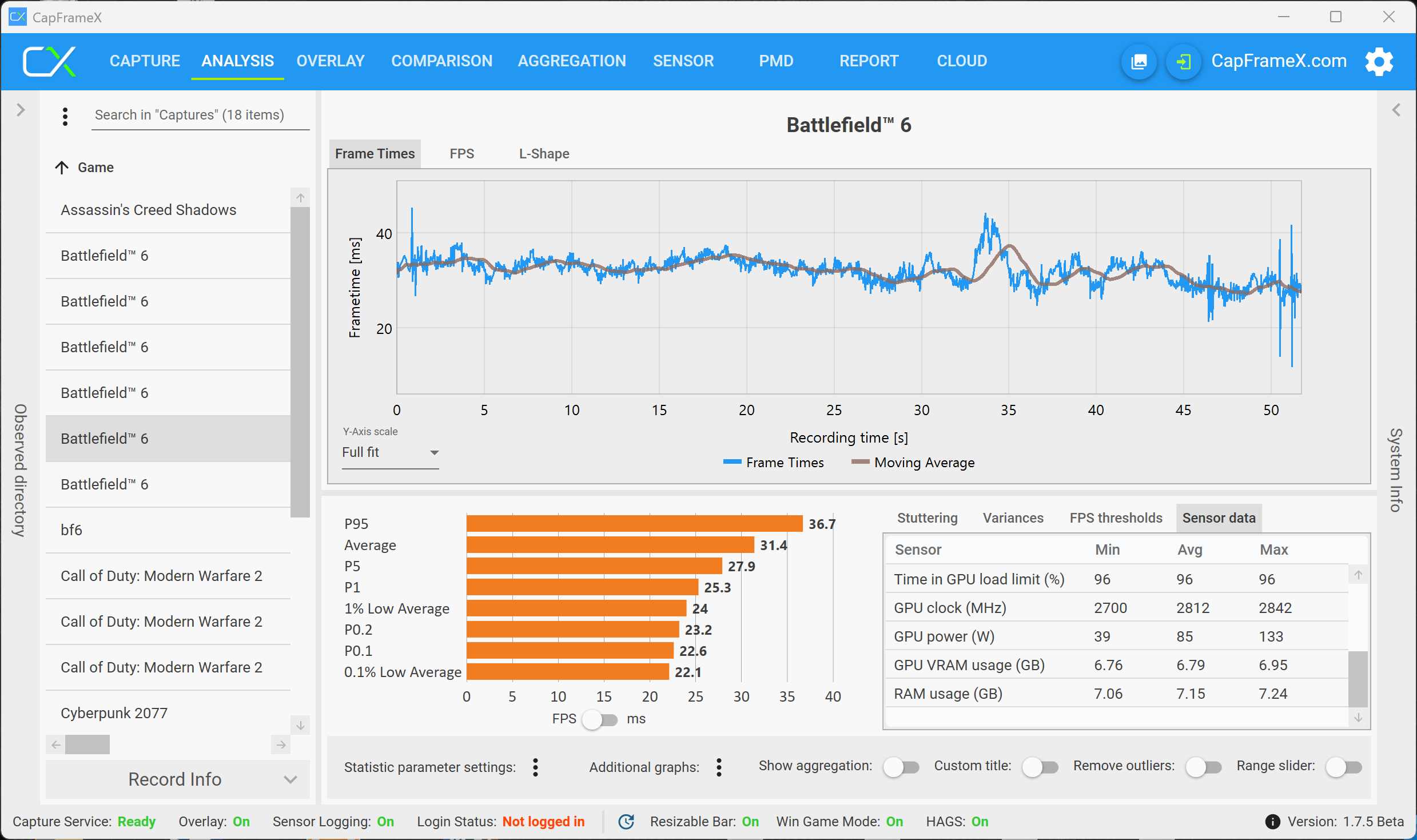The image size is (1417, 840).
Task: Open Additional graphs three-dot menu
Action: pos(719,767)
